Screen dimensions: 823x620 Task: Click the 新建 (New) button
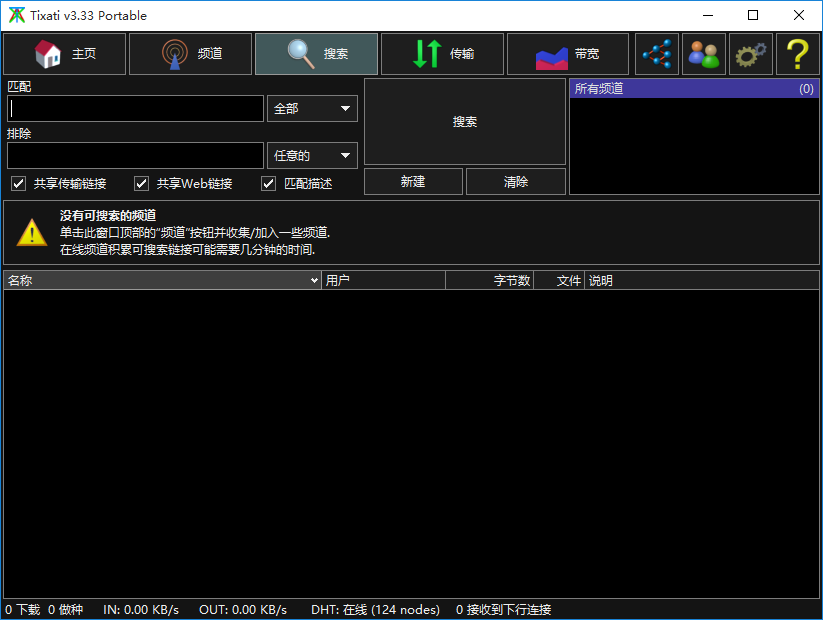pyautogui.click(x=414, y=182)
